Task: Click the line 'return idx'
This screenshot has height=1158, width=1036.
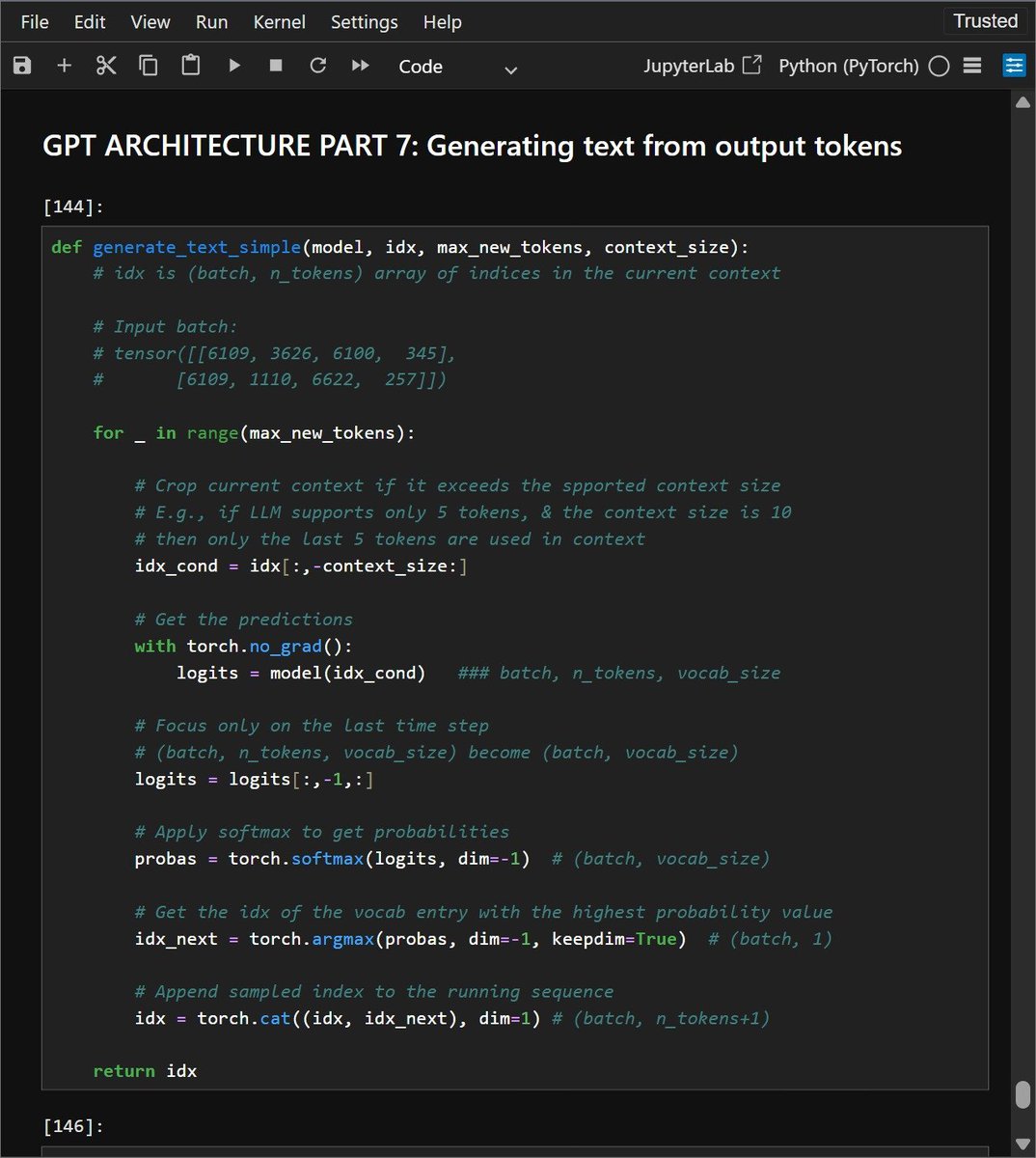Action: pos(145,1071)
